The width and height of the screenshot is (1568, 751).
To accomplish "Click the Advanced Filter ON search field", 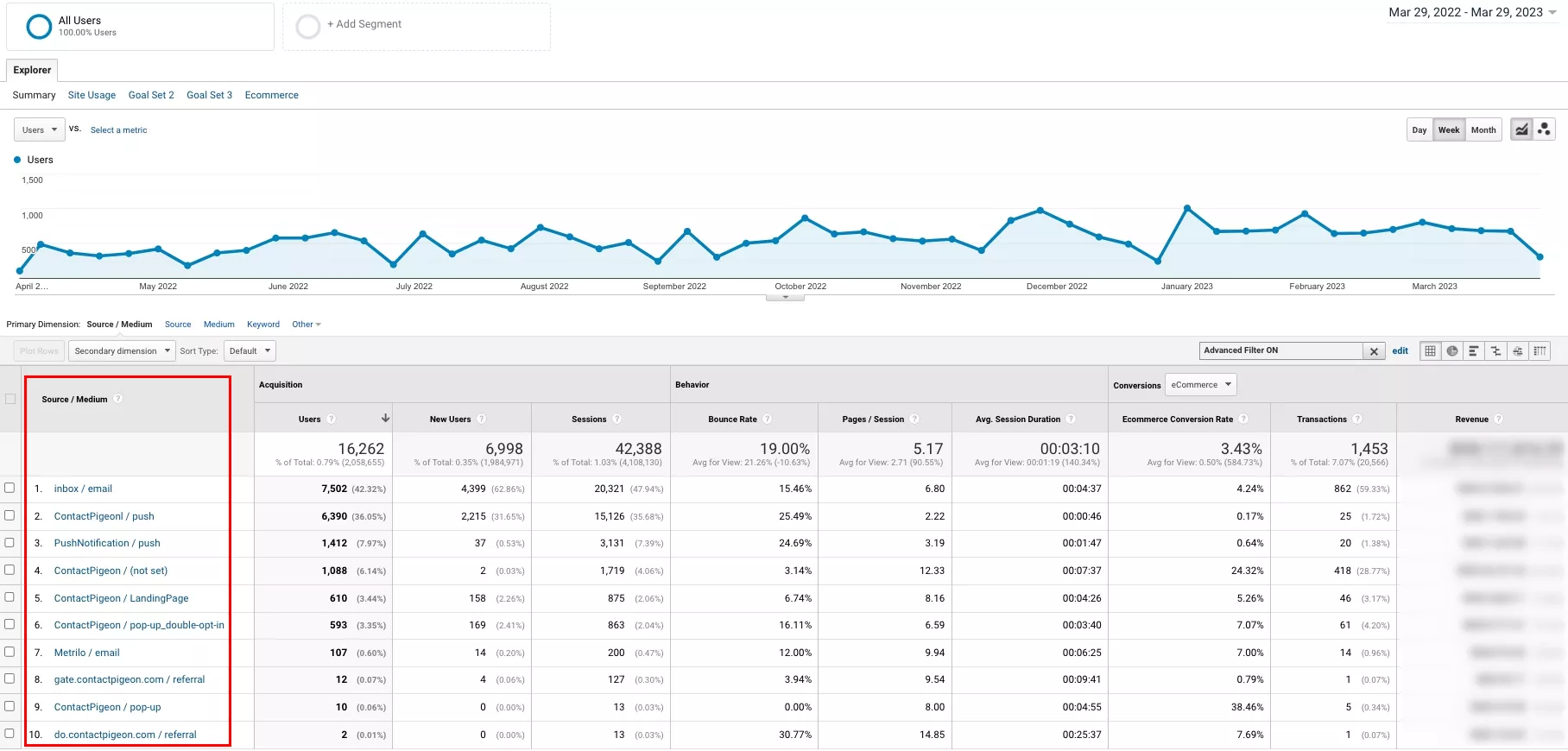I will [x=1281, y=350].
